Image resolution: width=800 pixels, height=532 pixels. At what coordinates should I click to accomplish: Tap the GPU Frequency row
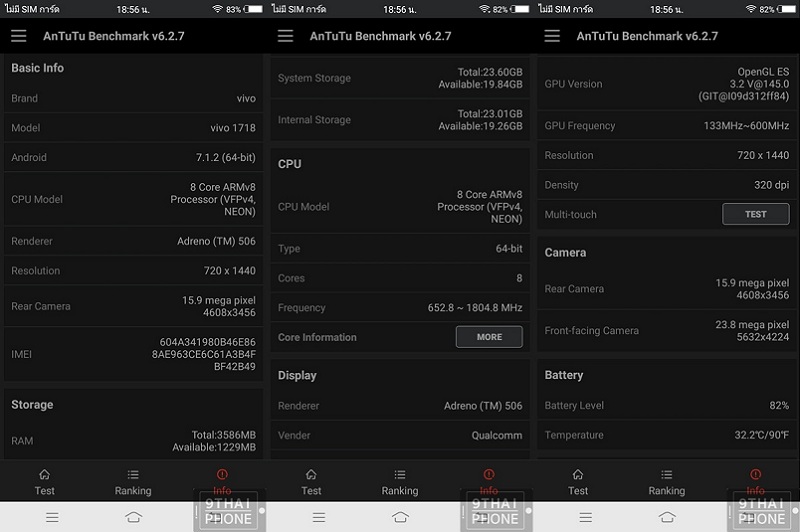[x=667, y=126]
